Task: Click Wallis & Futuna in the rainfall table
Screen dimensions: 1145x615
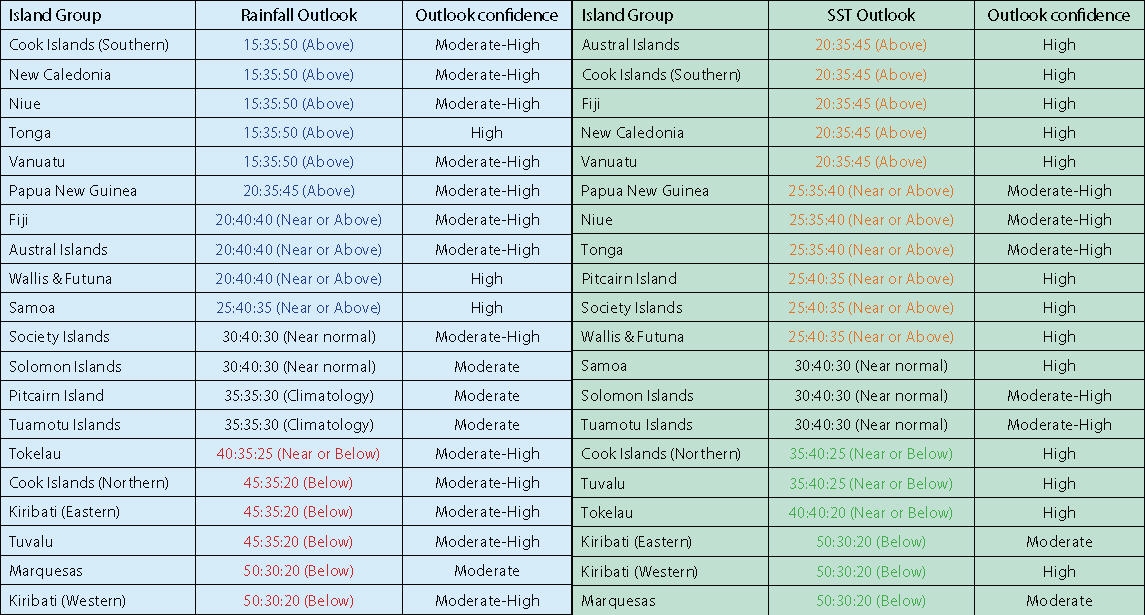Action: pyautogui.click(x=60, y=279)
